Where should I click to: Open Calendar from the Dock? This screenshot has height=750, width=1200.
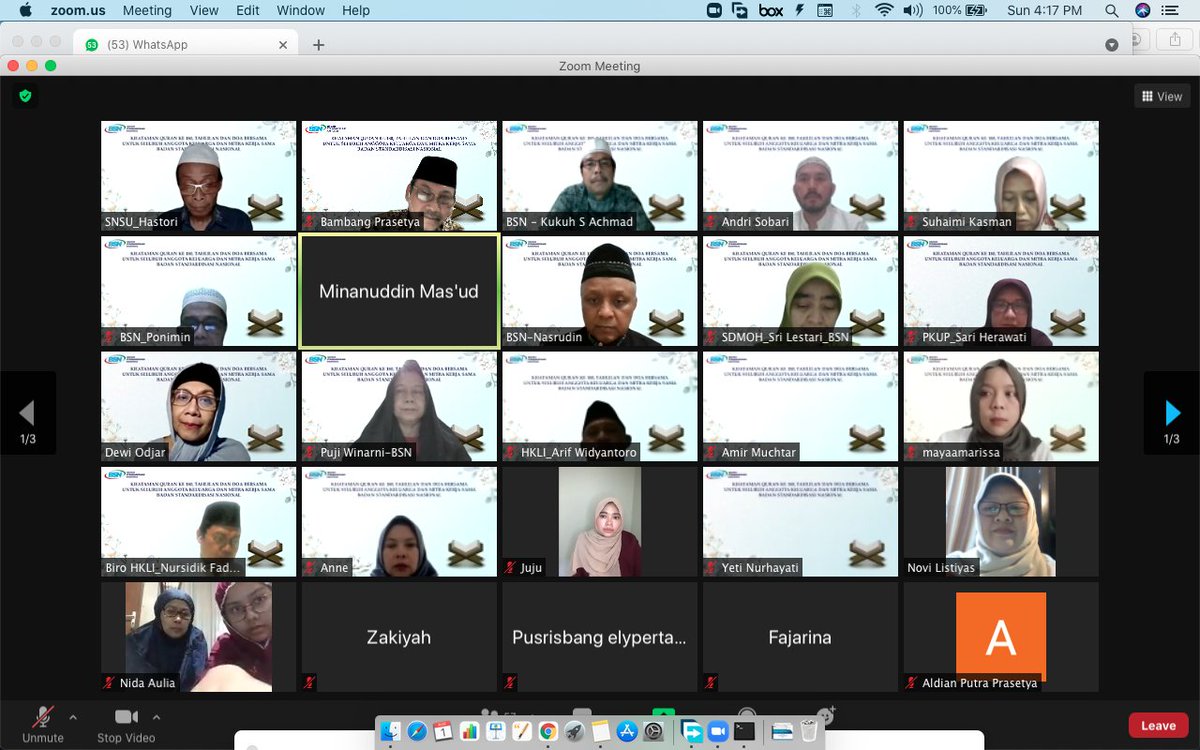point(443,732)
